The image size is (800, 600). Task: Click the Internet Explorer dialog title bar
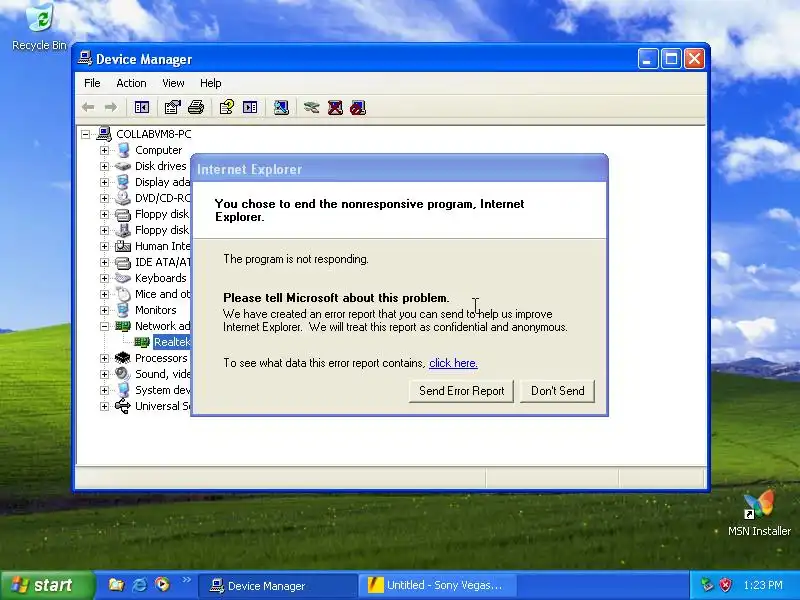point(399,169)
